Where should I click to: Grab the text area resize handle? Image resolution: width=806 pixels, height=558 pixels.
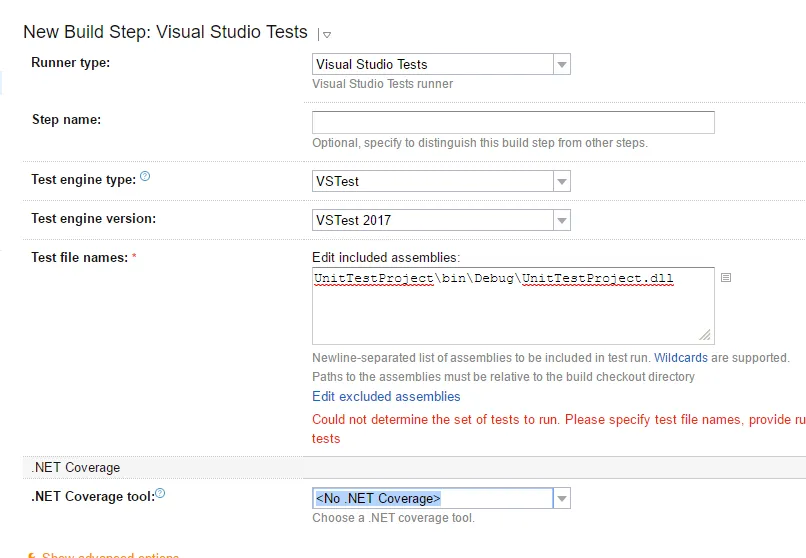[x=705, y=335]
